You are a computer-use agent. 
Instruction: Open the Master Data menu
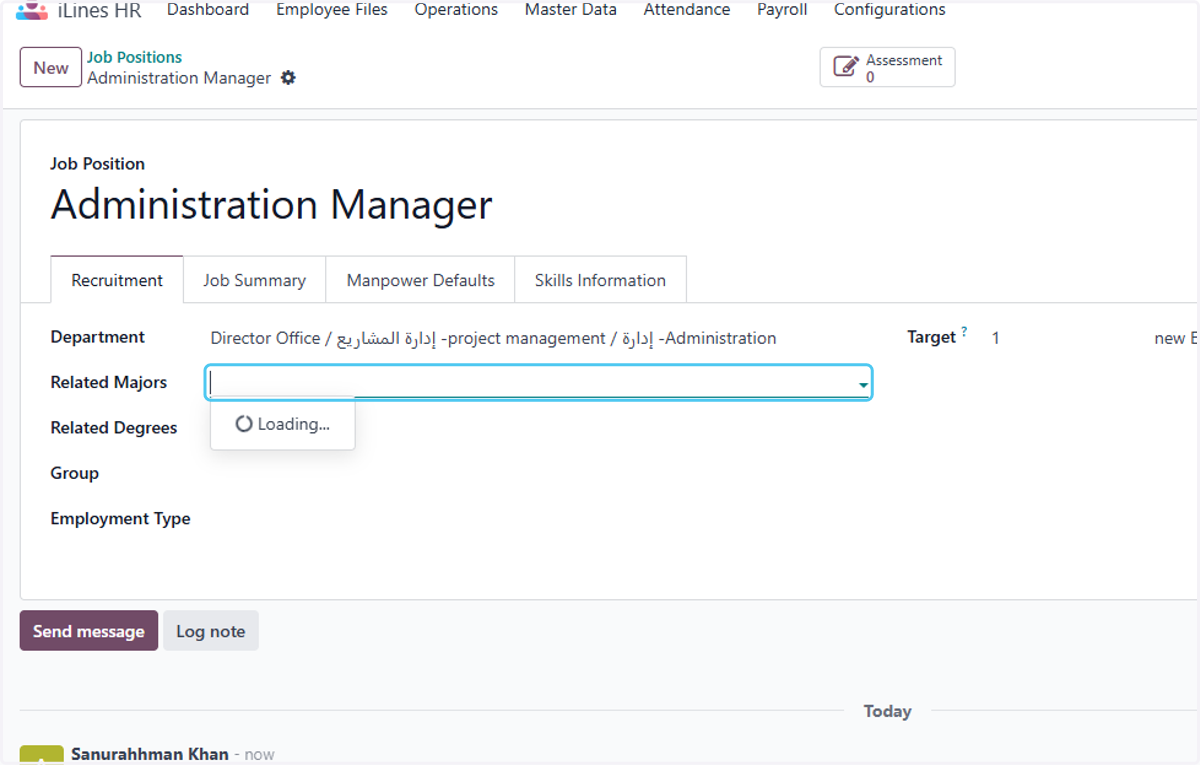[571, 10]
